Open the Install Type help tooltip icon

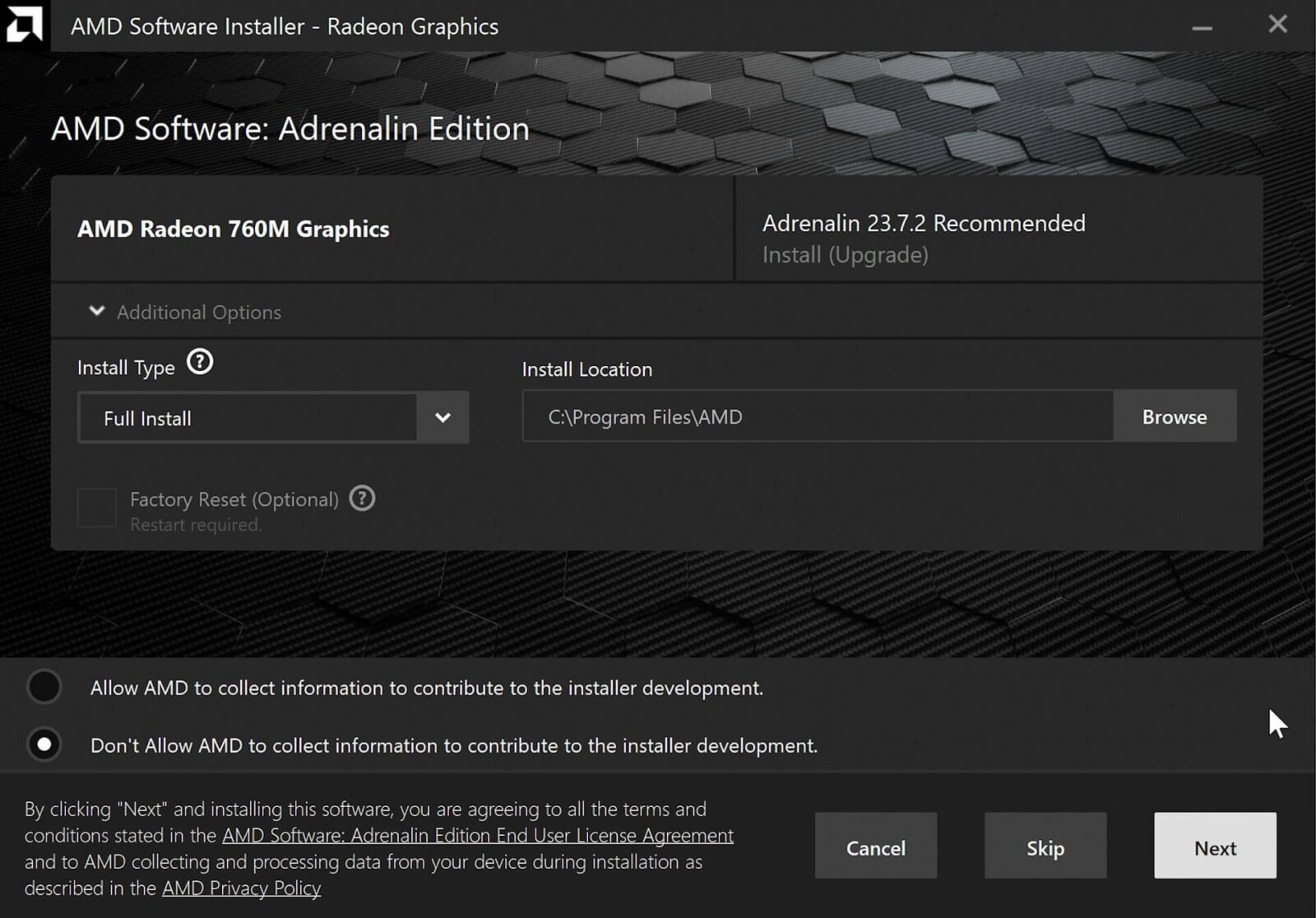click(x=200, y=362)
